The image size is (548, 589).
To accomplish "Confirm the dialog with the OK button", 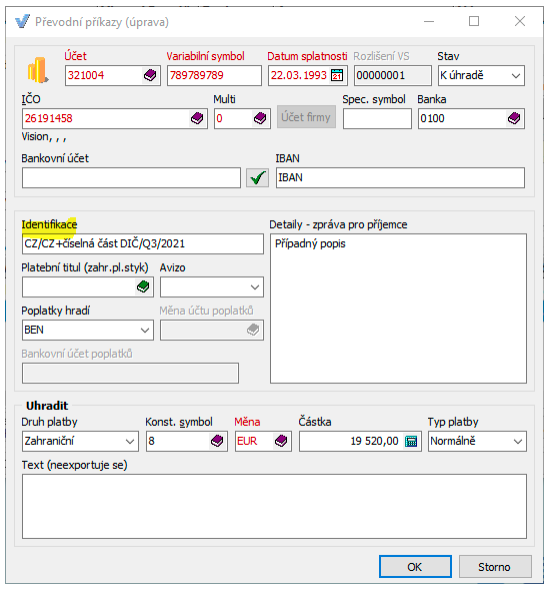I will coord(415,566).
